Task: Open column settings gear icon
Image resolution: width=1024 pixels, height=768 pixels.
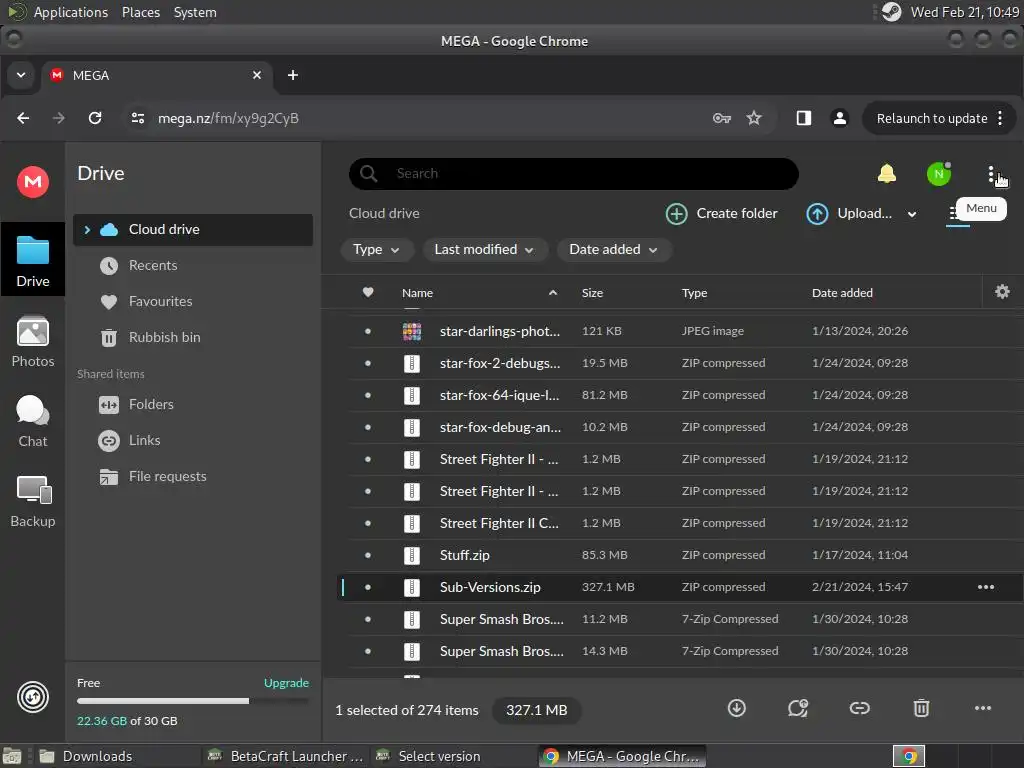Action: point(1002,292)
